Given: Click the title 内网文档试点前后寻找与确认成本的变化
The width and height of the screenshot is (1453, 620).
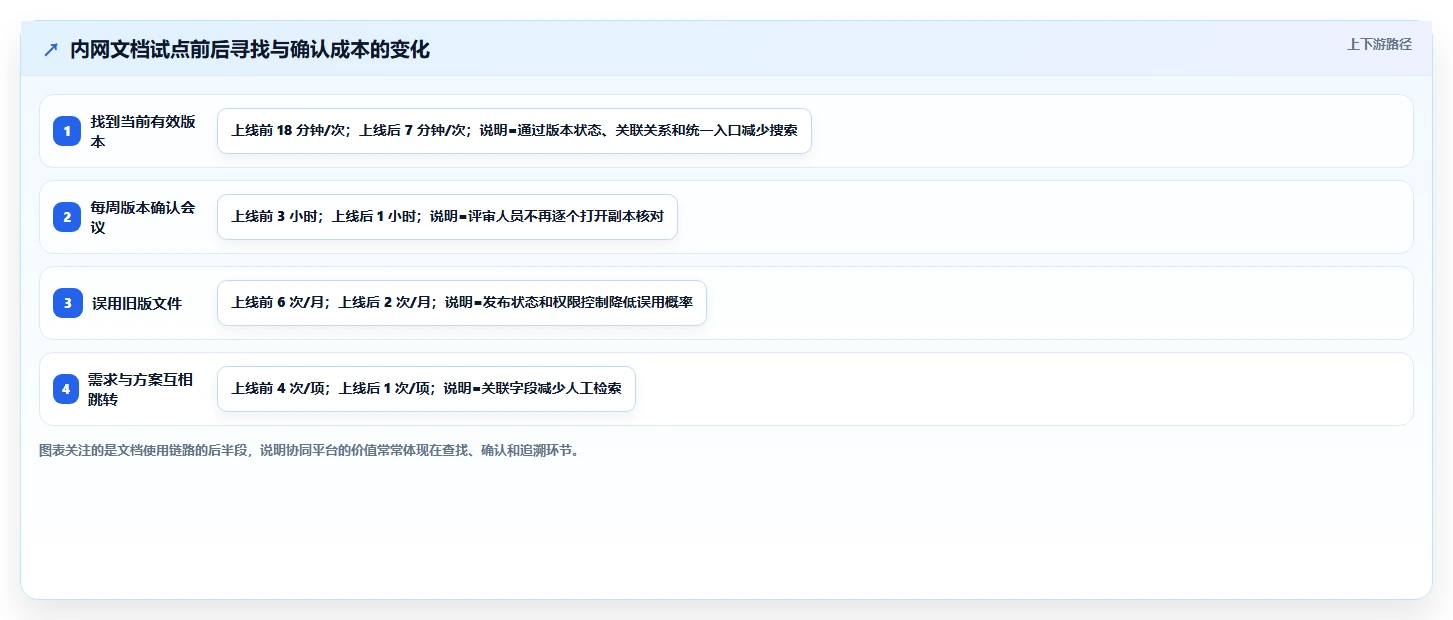Looking at the screenshot, I should 250,49.
